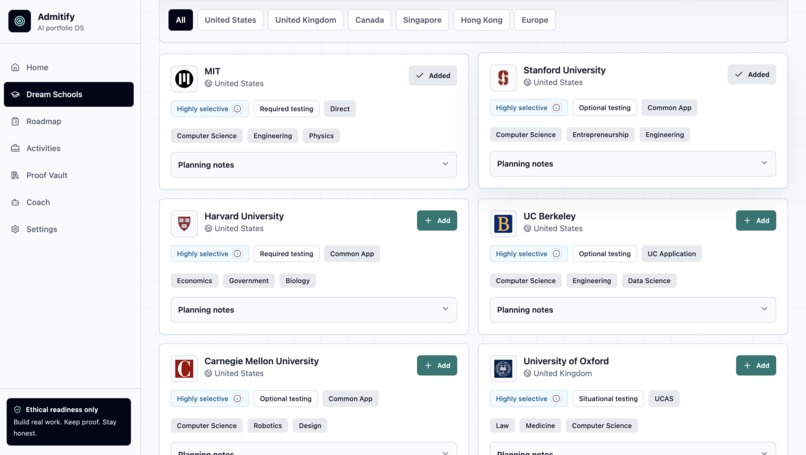The image size is (806, 455).
Task: Click the UCAS tag on Oxford
Action: pos(664,399)
